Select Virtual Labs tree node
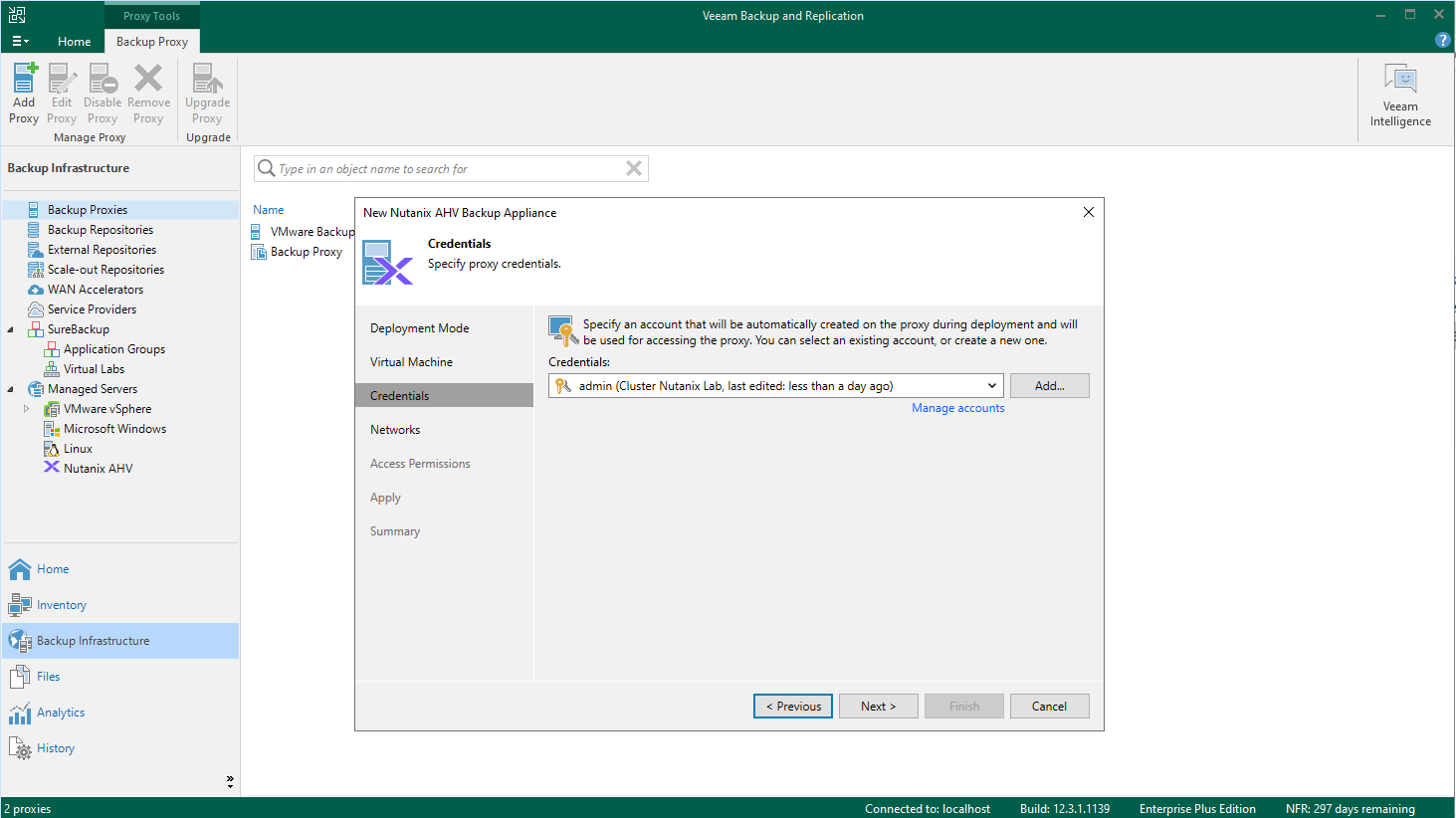The width and height of the screenshot is (1456, 818). pyautogui.click(x=94, y=369)
